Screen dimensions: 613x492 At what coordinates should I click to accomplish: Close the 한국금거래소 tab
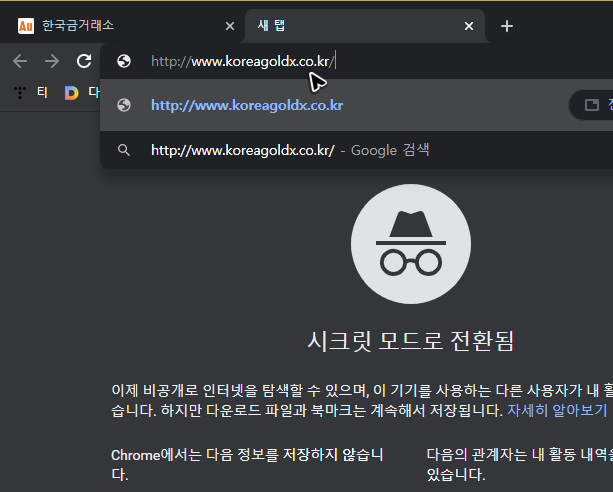[x=230, y=26]
